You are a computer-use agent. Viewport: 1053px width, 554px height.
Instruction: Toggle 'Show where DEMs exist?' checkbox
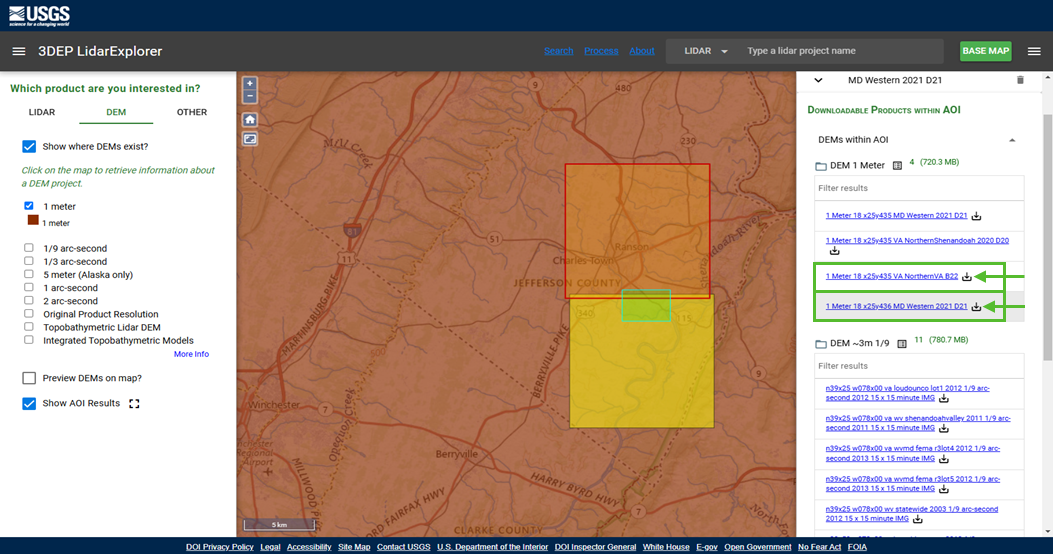tap(29, 146)
